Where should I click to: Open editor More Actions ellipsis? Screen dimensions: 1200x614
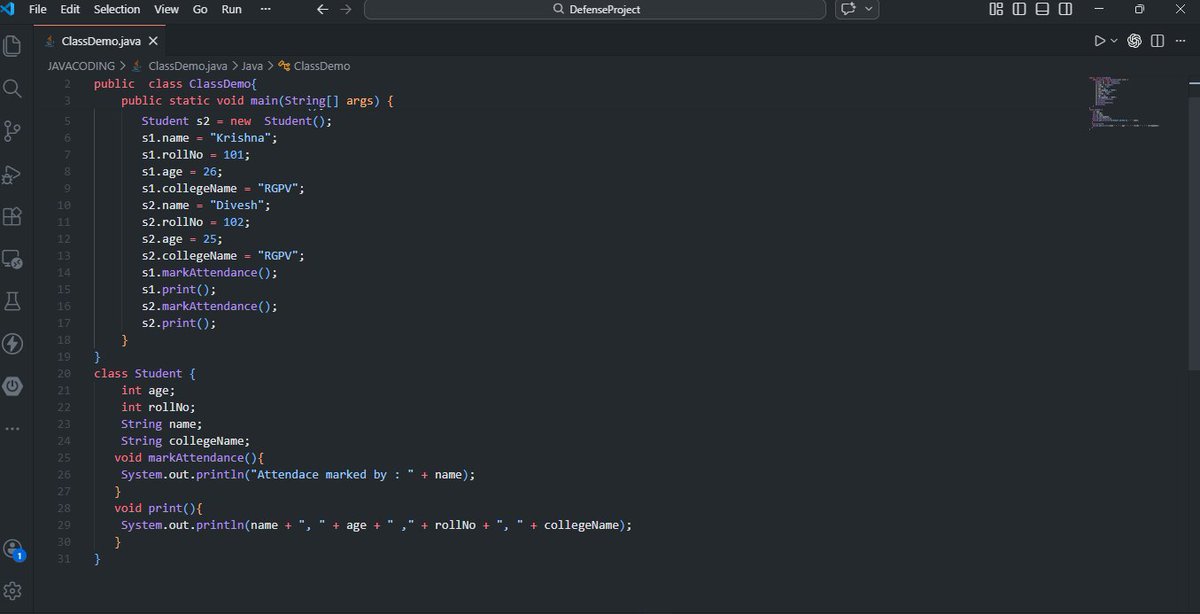1180,41
